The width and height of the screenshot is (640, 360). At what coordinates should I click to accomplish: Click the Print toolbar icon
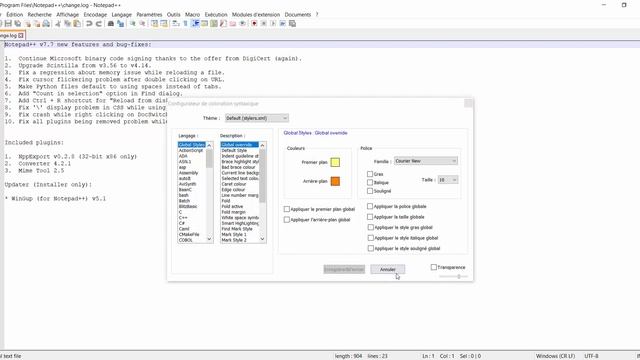(46, 24)
